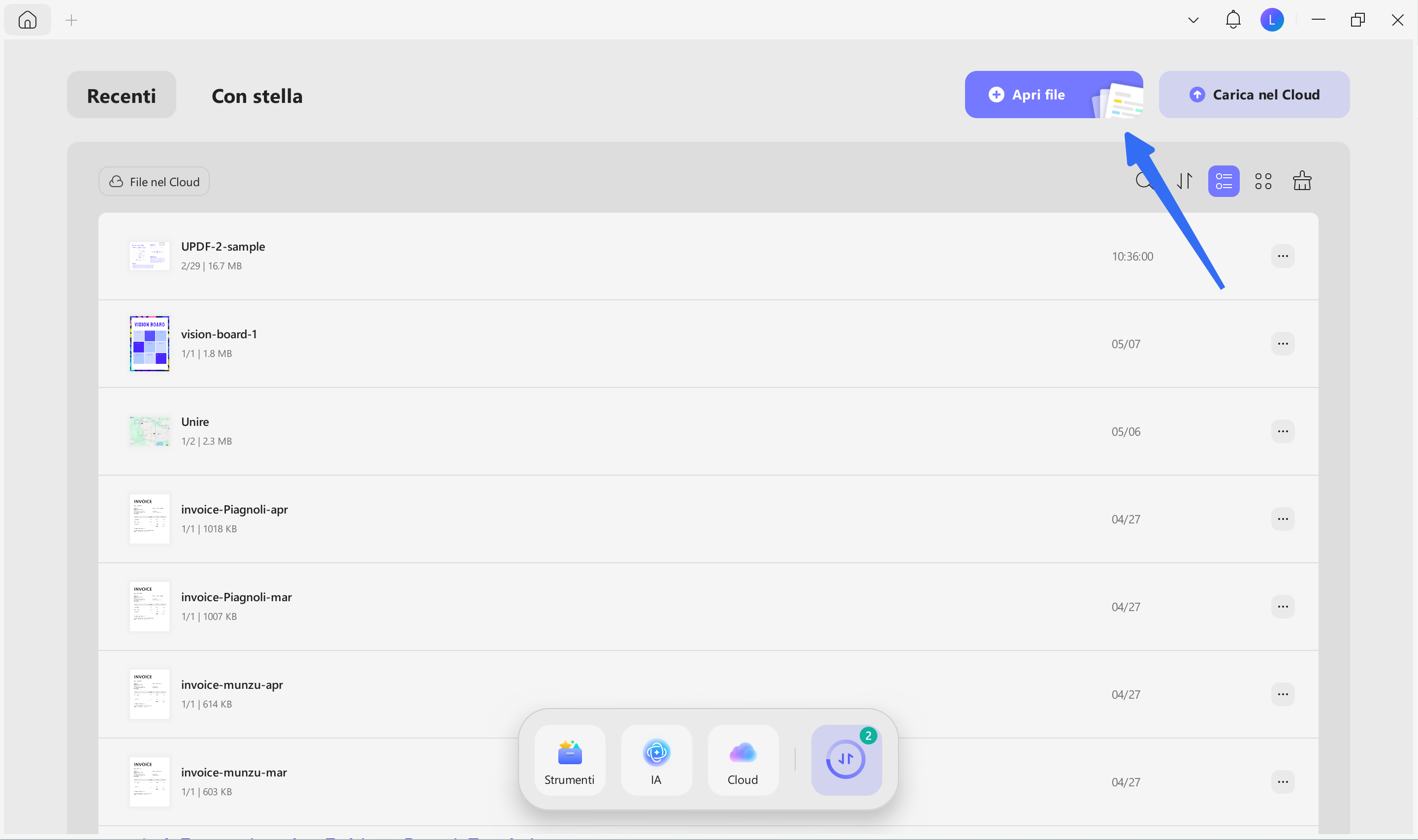The image size is (1418, 840).
Task: Restore down the application window
Action: 1358,20
